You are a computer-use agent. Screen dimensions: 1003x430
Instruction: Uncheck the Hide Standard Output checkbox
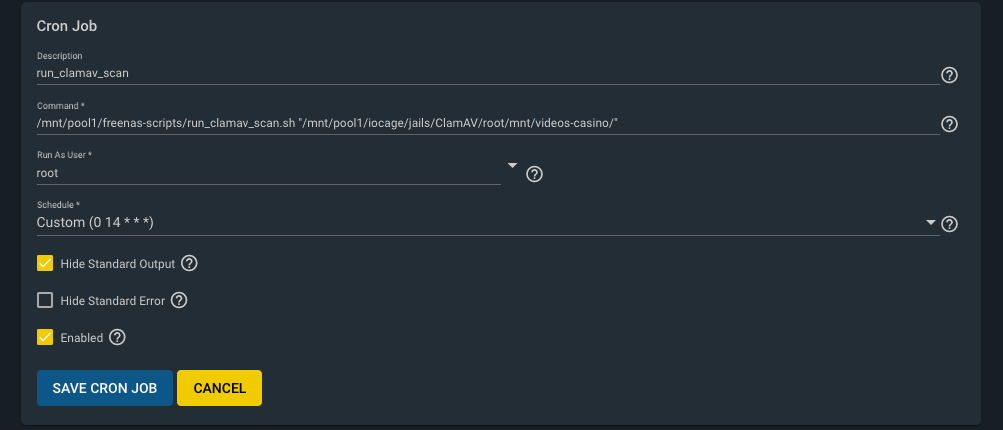click(45, 263)
